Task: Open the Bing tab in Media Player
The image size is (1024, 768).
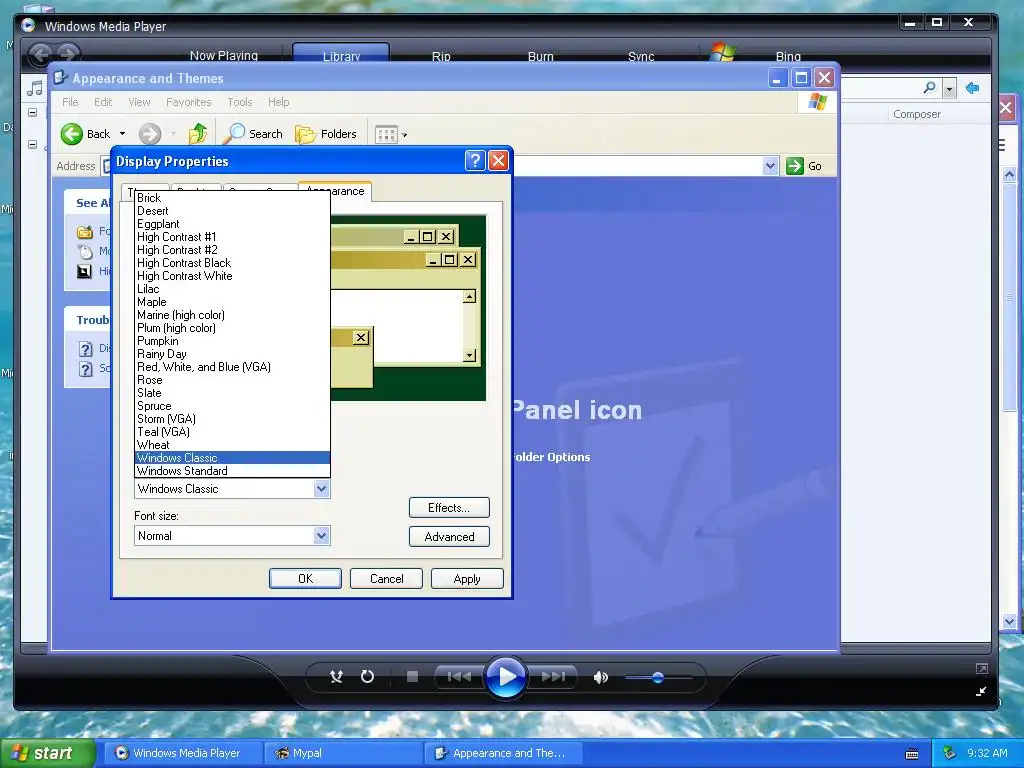Action: coord(788,56)
